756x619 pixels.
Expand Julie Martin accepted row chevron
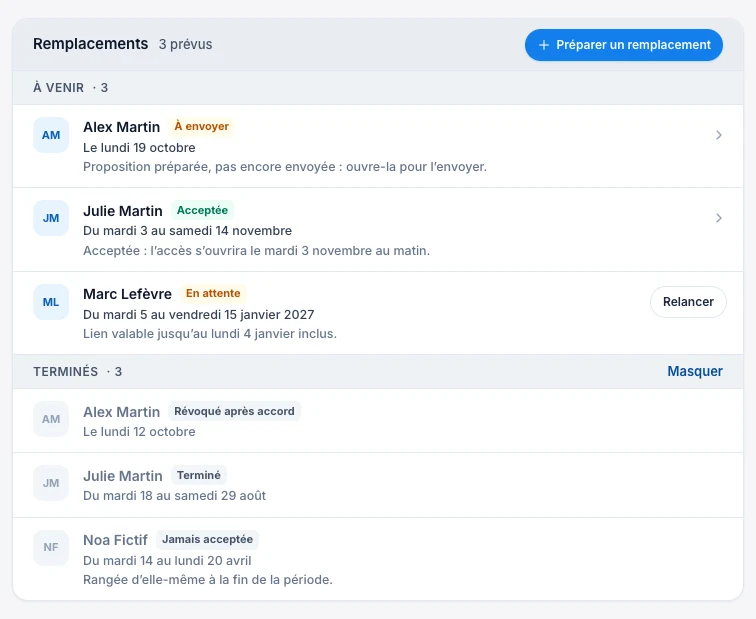[718, 218]
